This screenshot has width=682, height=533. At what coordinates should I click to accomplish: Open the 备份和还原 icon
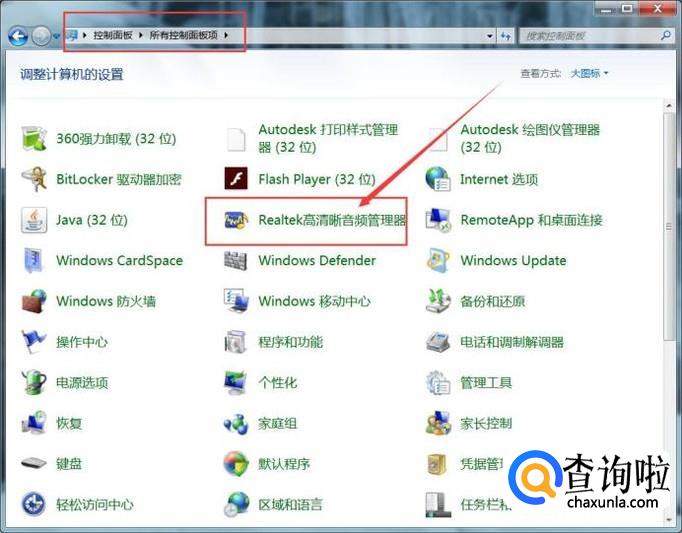click(438, 301)
